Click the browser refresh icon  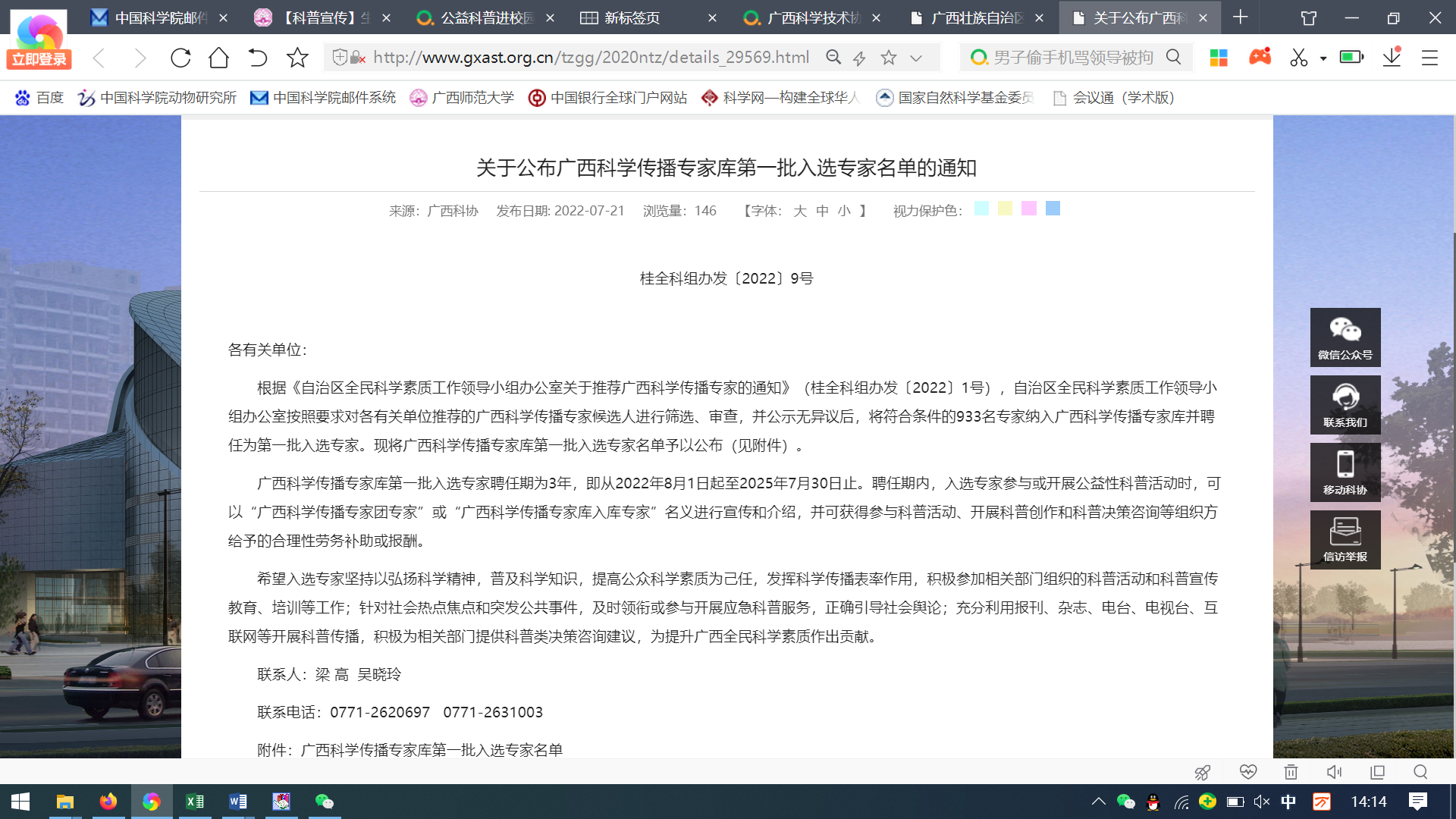(x=180, y=58)
